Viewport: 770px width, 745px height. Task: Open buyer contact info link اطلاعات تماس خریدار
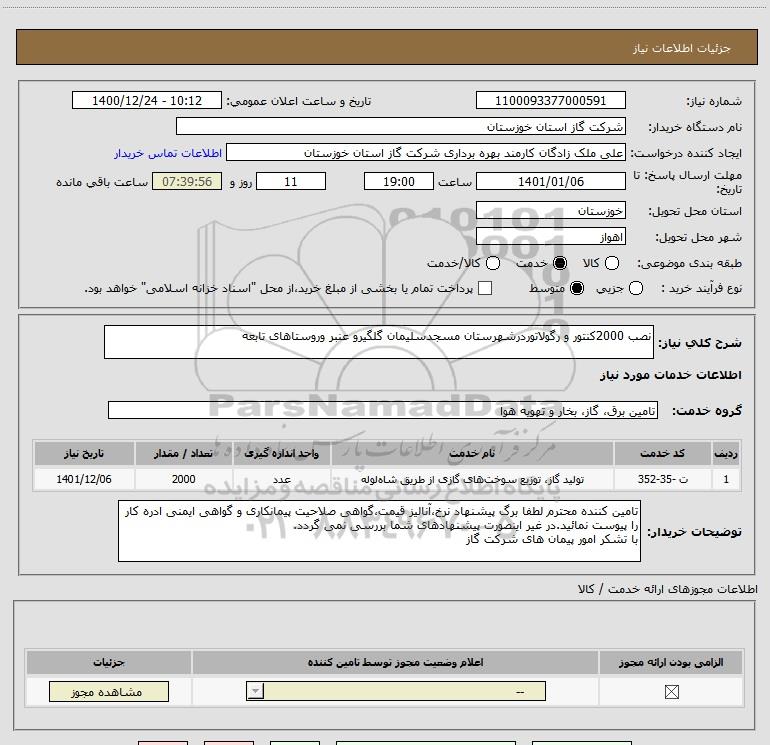click(x=168, y=153)
